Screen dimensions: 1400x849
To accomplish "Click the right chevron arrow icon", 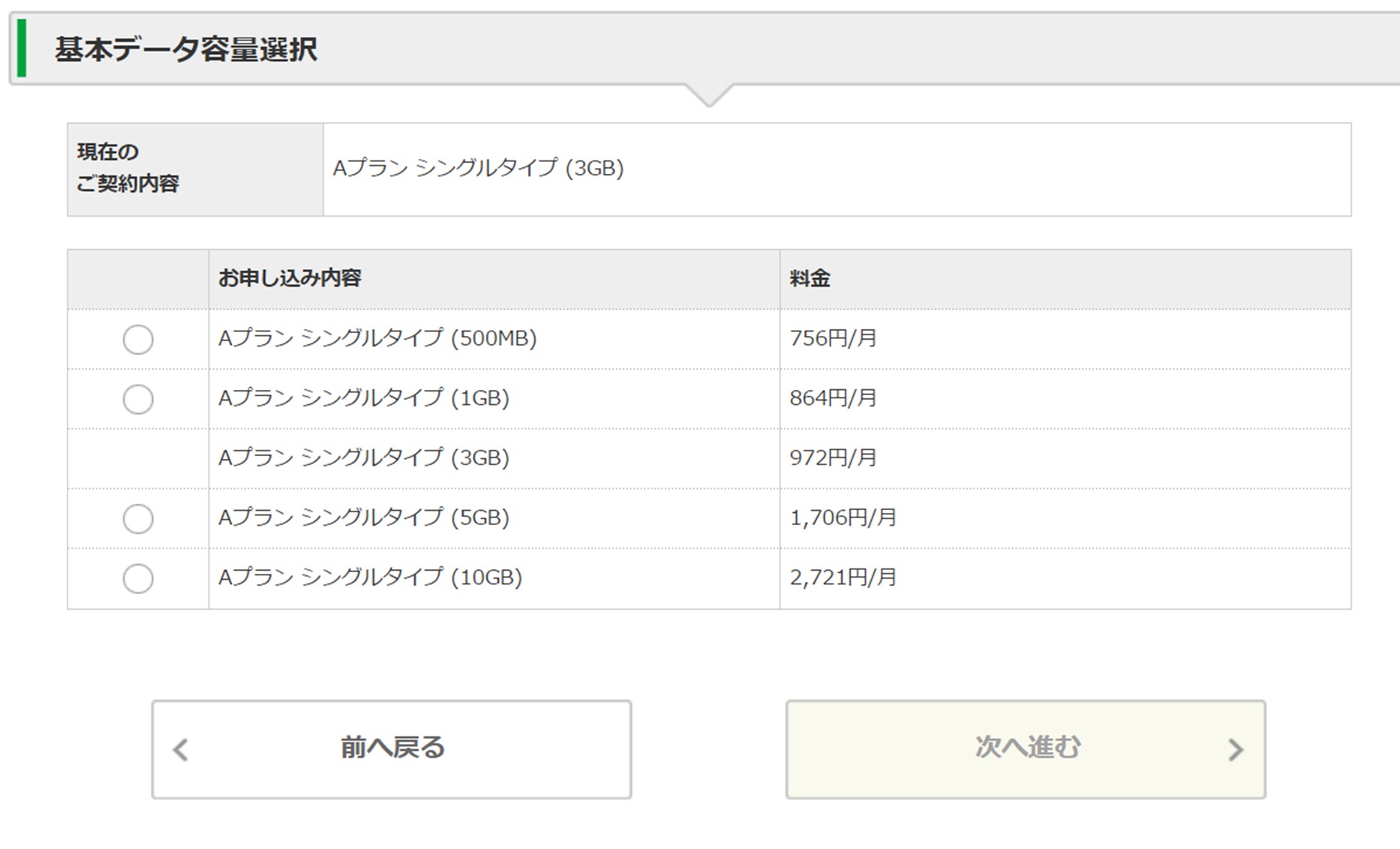I will pyautogui.click(x=1235, y=750).
